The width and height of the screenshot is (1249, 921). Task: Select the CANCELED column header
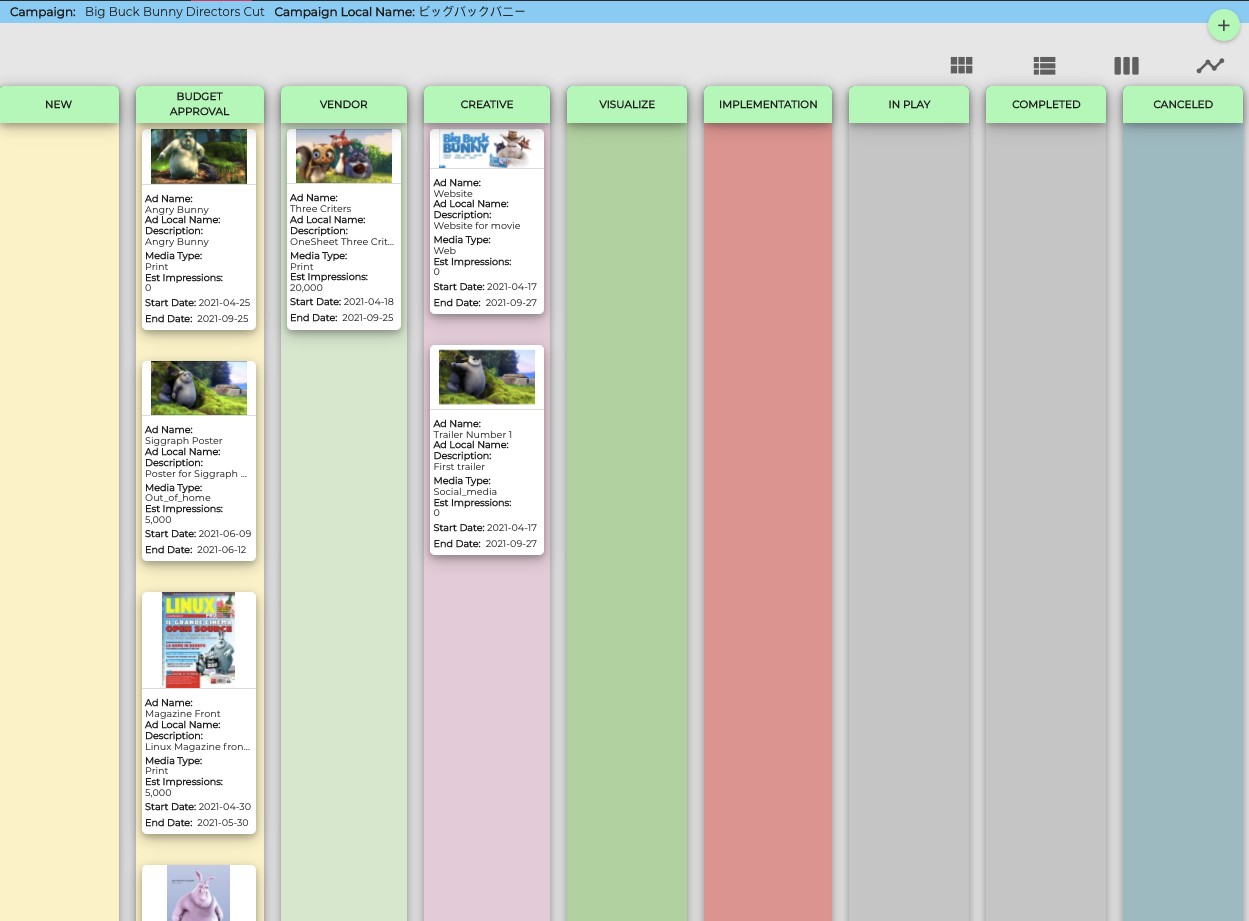[x=1183, y=104]
